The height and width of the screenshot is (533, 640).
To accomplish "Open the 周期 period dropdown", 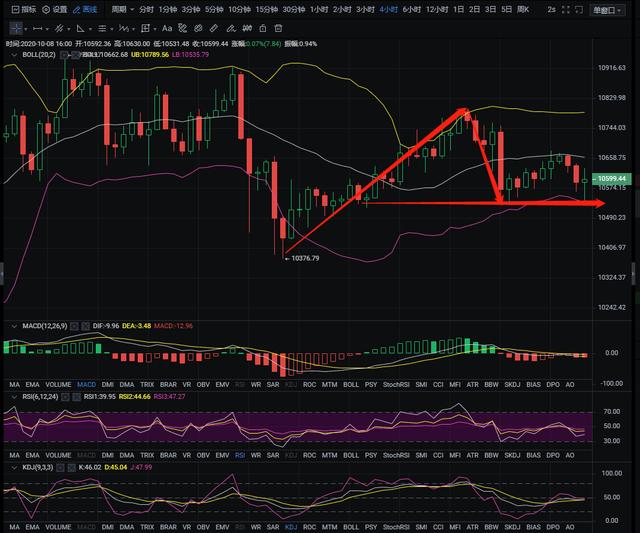I will coord(123,9).
